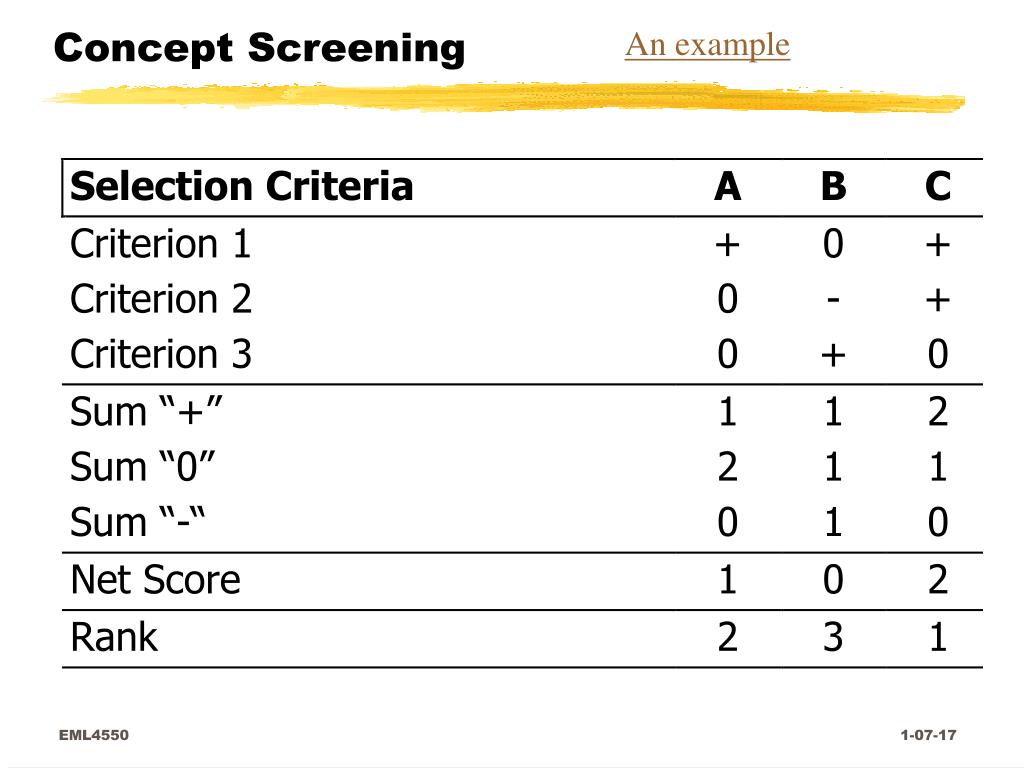Viewport: 1024px width, 768px height.
Task: Click the Rank value 1 under column C
Action: [x=938, y=637]
